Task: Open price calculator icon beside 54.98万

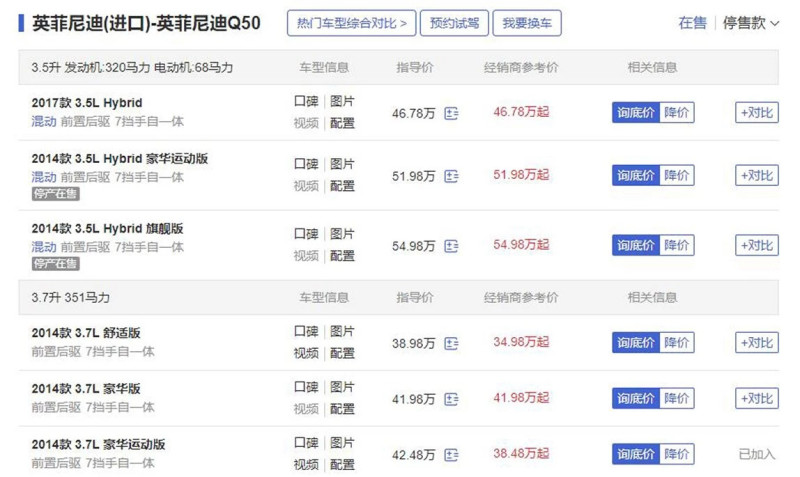Action: pyautogui.click(x=451, y=246)
